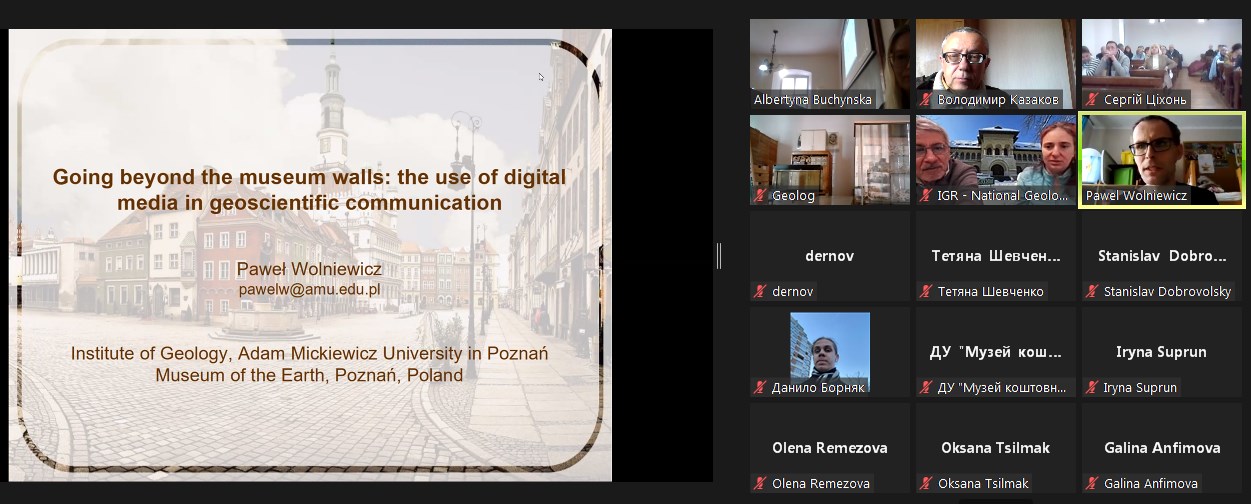Click the pawelw@amu.edu.pl email on slide

(x=309, y=289)
